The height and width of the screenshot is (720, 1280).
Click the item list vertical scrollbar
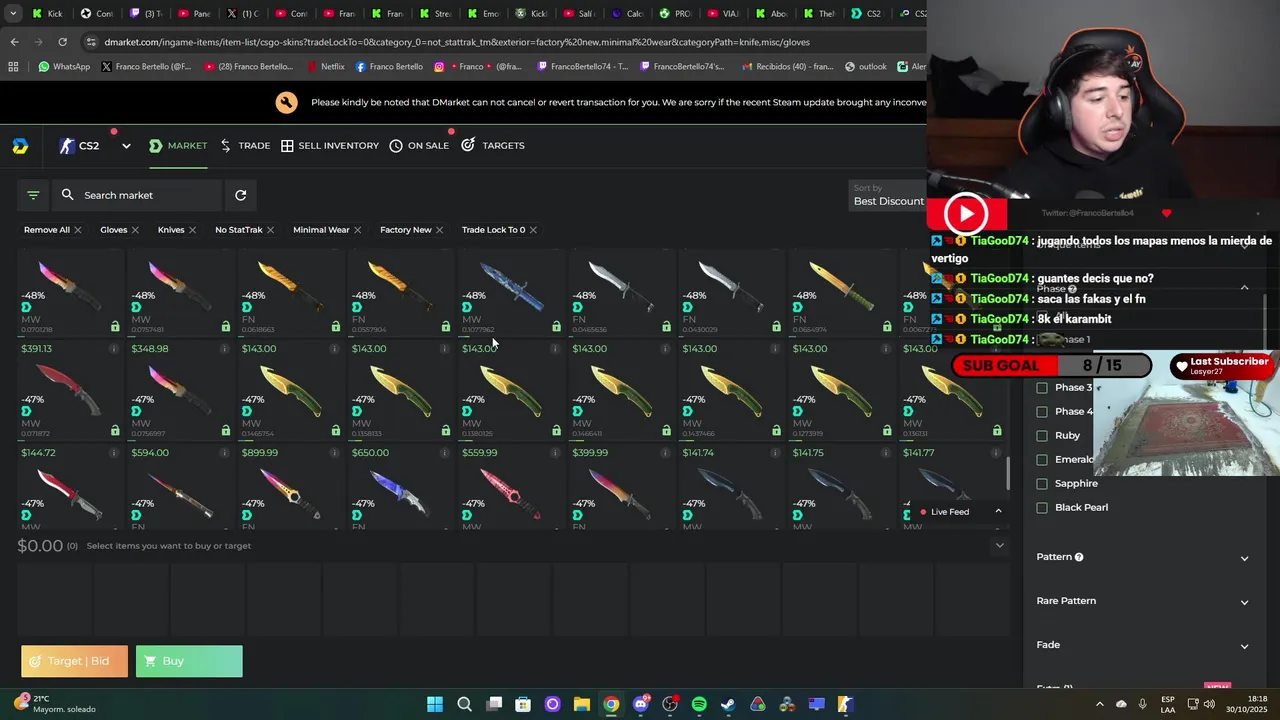coord(1009,474)
